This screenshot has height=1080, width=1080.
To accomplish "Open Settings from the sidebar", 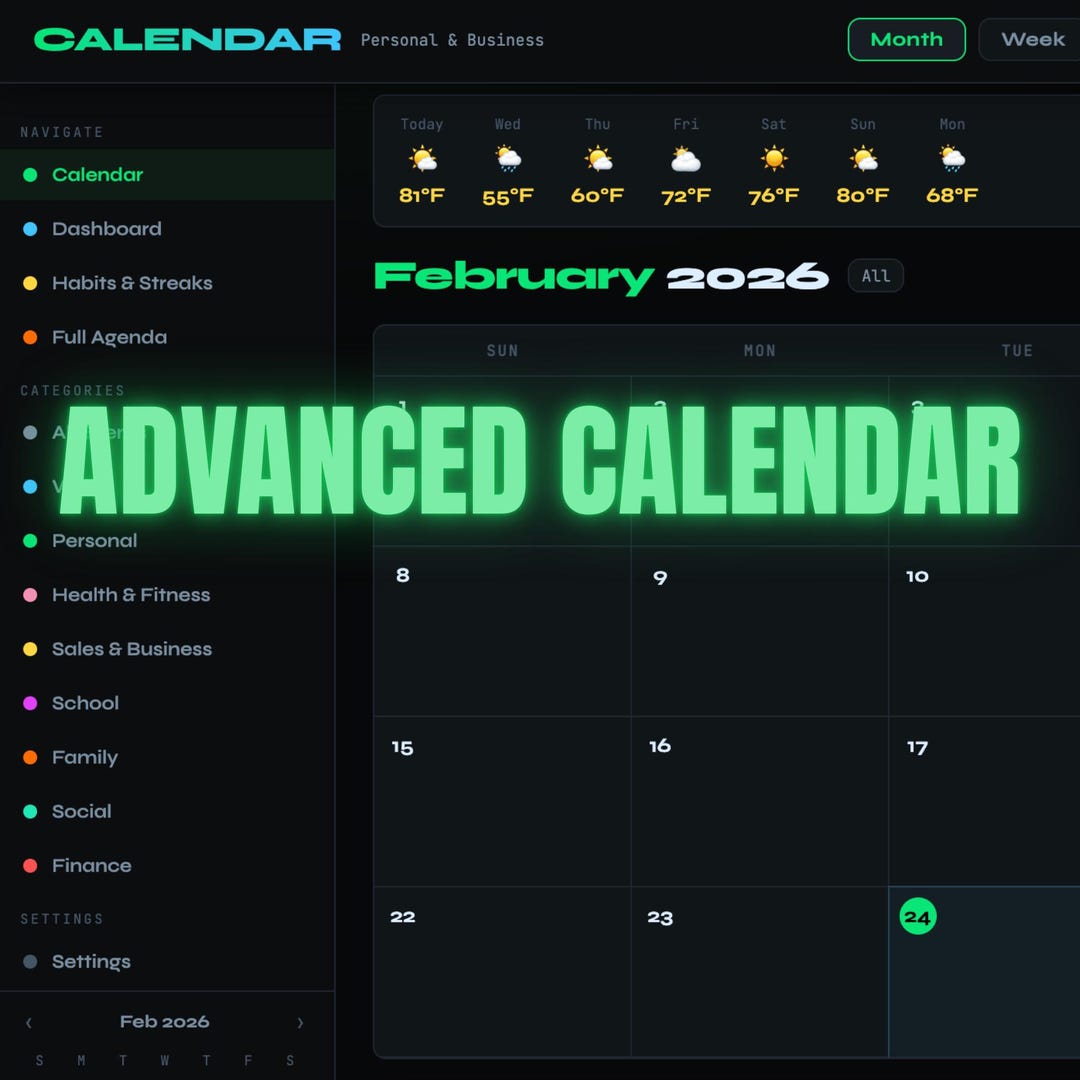I will [x=167, y=962].
